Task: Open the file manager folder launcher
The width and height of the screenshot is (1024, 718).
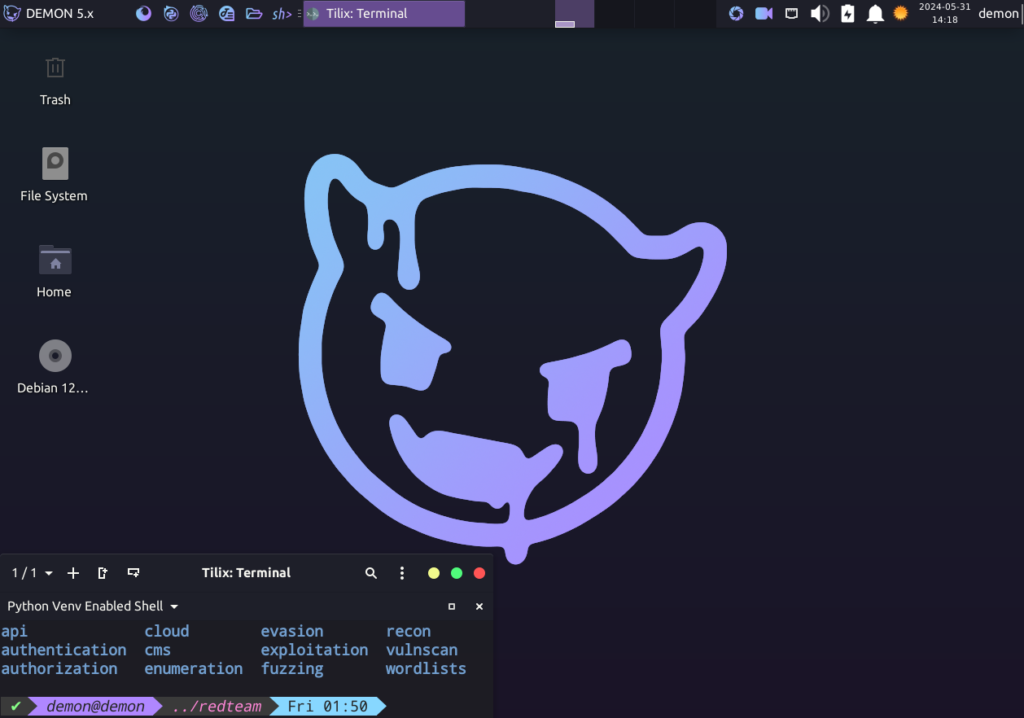Action: tap(254, 13)
